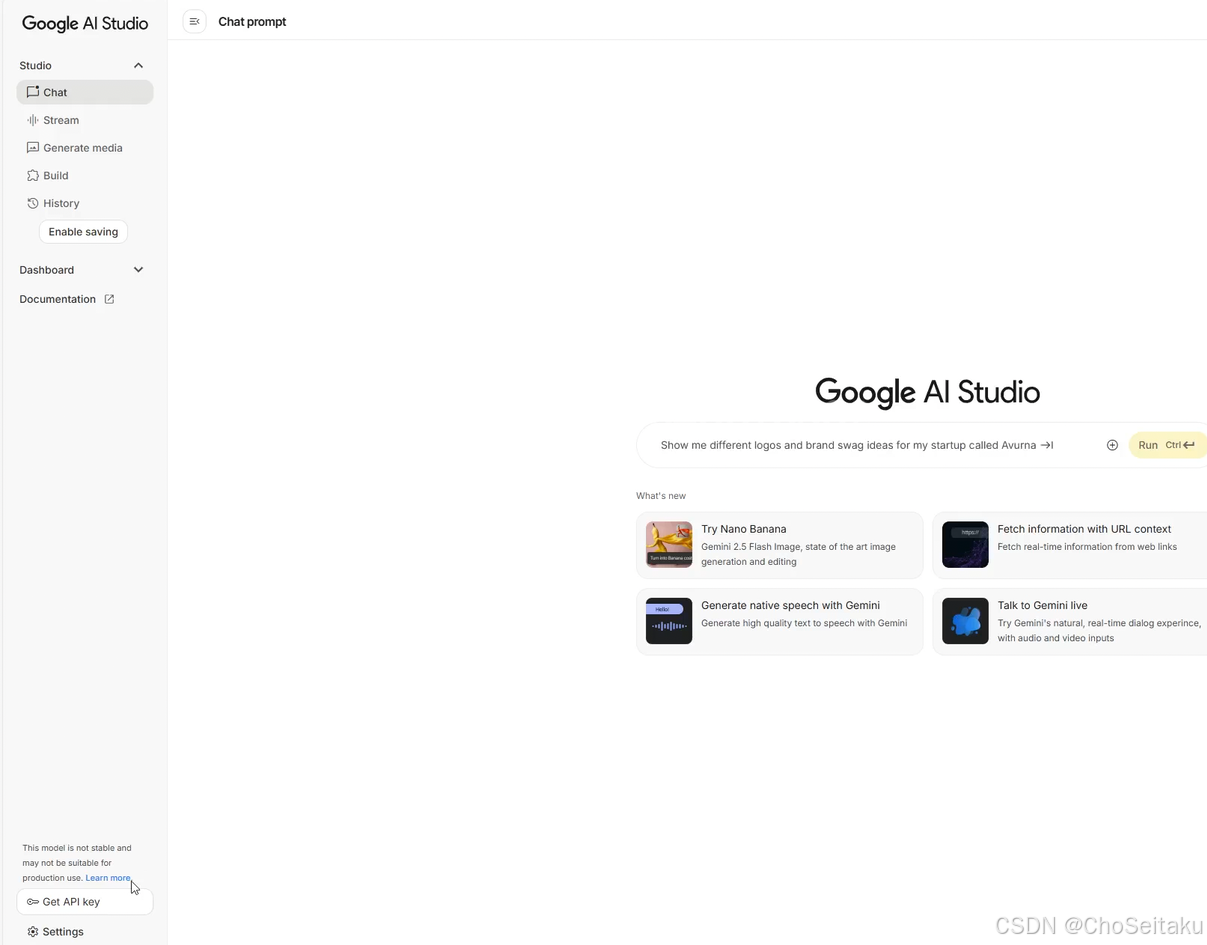Viewport: 1207px width, 945px height.
Task: Click the key icon on Get API key
Action: (x=33, y=902)
